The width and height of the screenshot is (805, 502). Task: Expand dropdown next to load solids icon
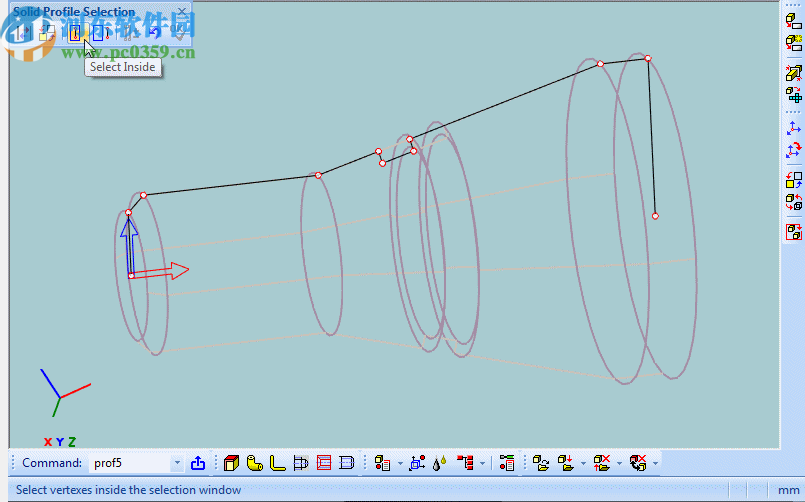[x=583, y=464]
